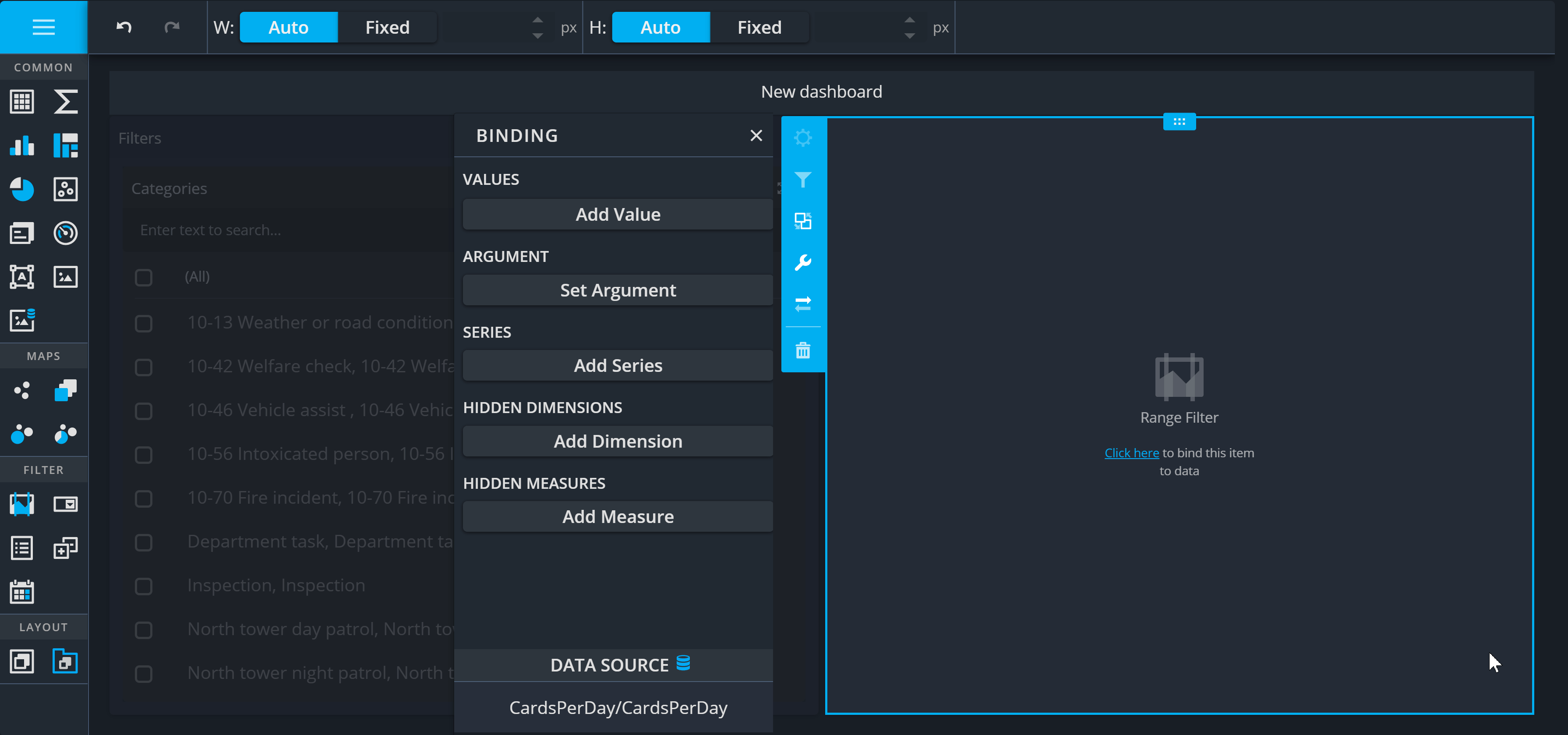Add a Scatter Chart item
The width and height of the screenshot is (1568, 735).
pyautogui.click(x=66, y=189)
